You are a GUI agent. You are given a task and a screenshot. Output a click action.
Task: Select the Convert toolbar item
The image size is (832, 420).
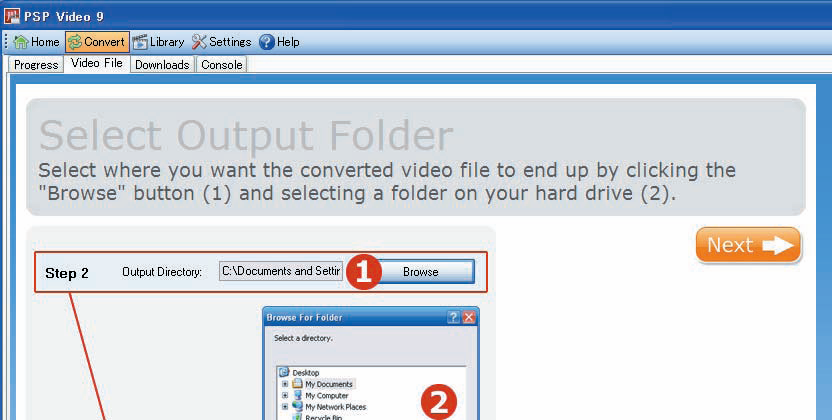point(97,42)
